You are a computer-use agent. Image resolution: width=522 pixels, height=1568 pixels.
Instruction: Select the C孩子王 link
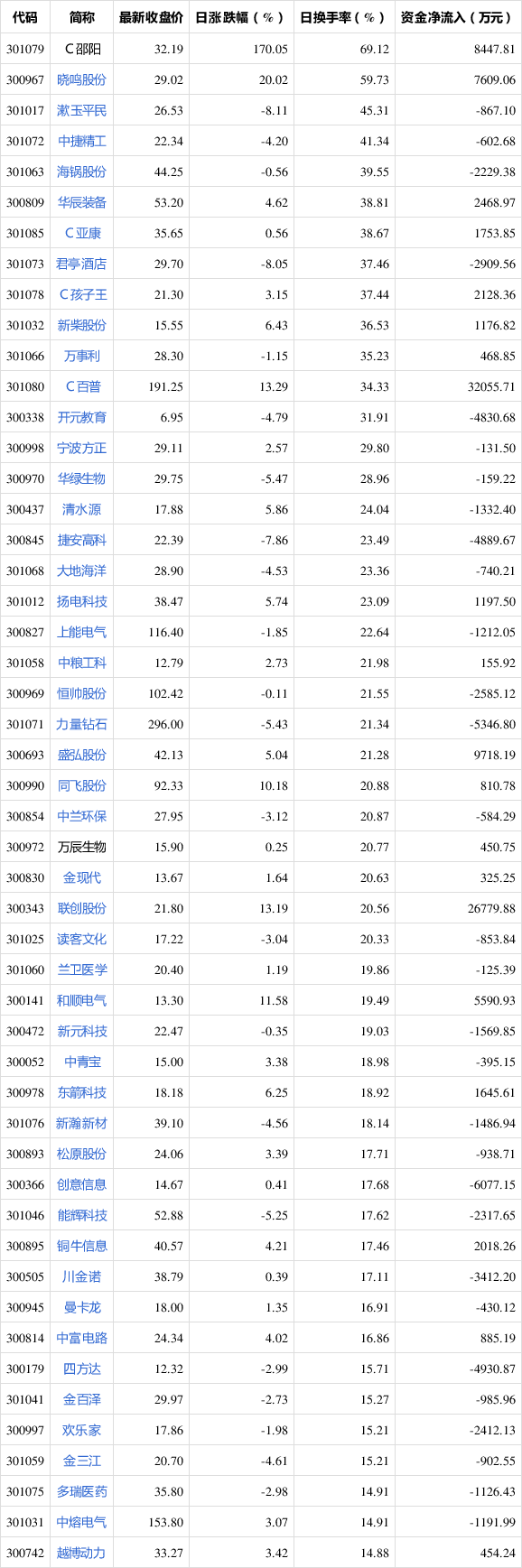point(82,294)
